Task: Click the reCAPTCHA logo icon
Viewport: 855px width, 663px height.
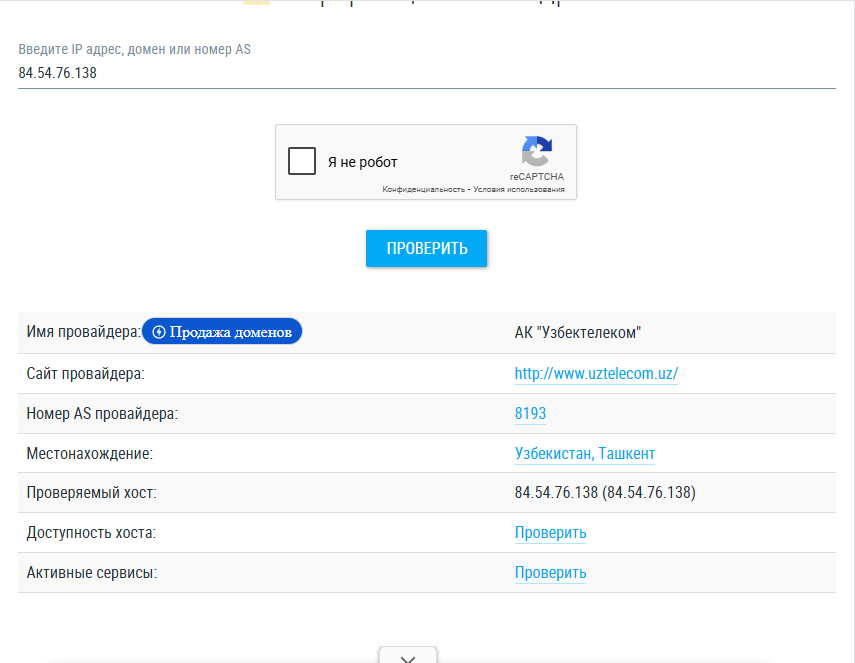Action: pos(537,151)
